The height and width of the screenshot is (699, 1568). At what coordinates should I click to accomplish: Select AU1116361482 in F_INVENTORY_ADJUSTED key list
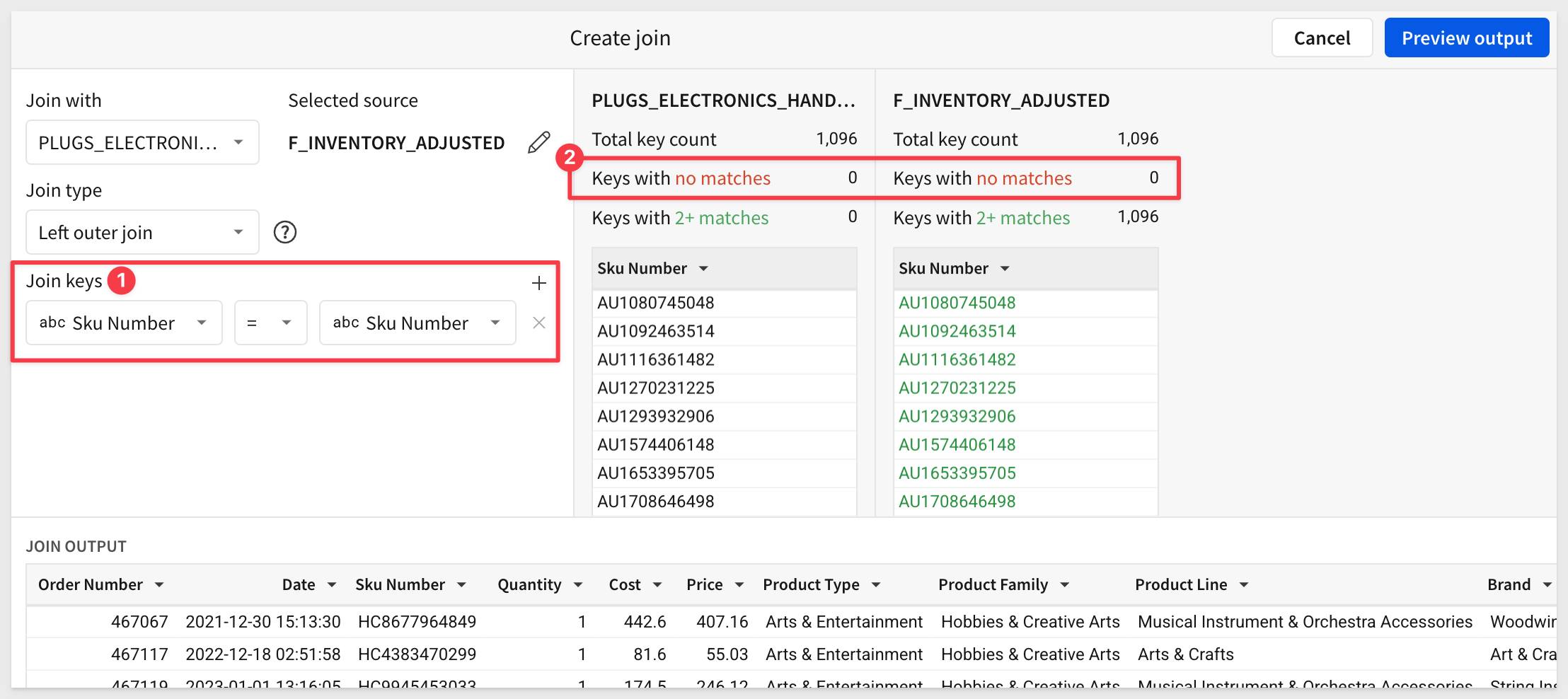tap(957, 359)
